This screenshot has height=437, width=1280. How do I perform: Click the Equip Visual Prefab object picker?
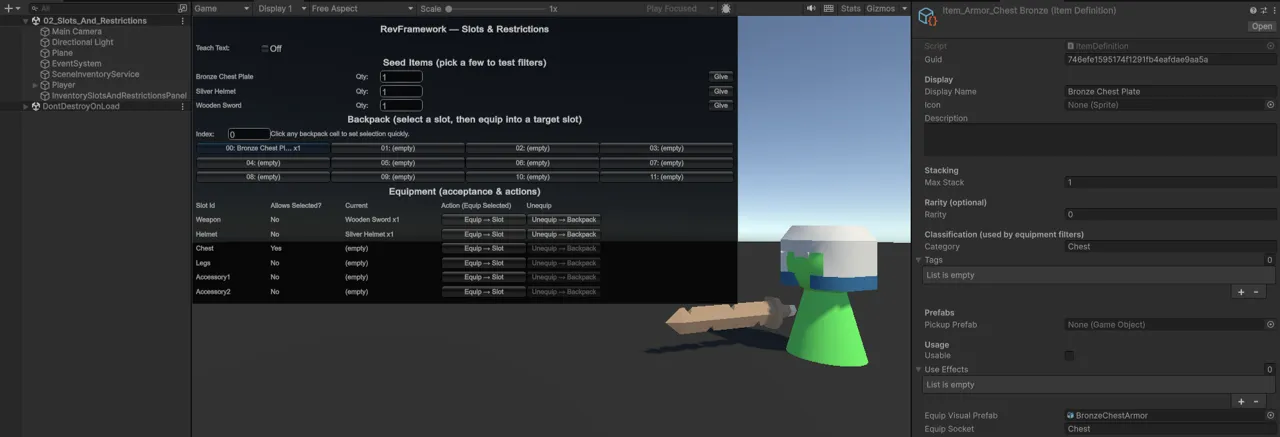click(1270, 415)
